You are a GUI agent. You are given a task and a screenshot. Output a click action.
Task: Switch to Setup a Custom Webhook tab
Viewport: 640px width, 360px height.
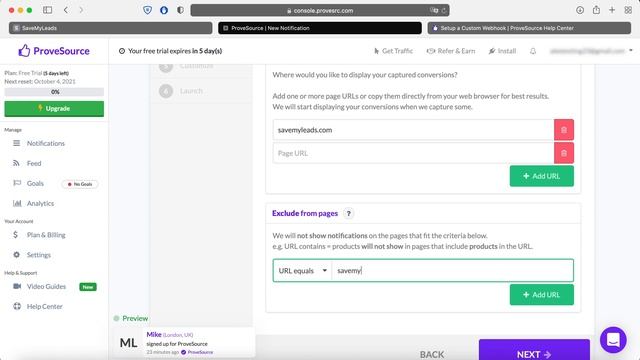coord(529,28)
